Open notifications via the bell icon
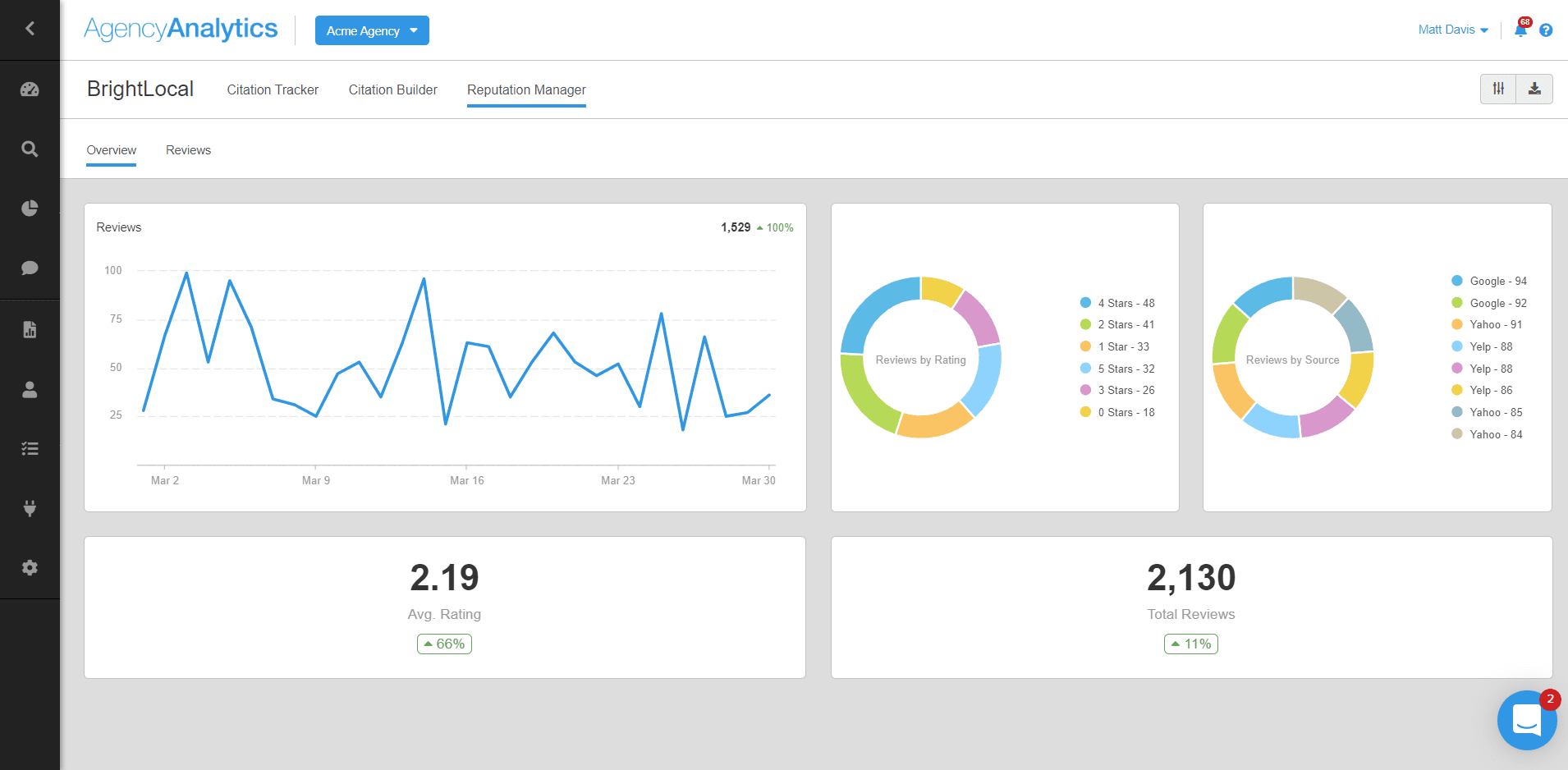The width and height of the screenshot is (1568, 770). (1520, 30)
